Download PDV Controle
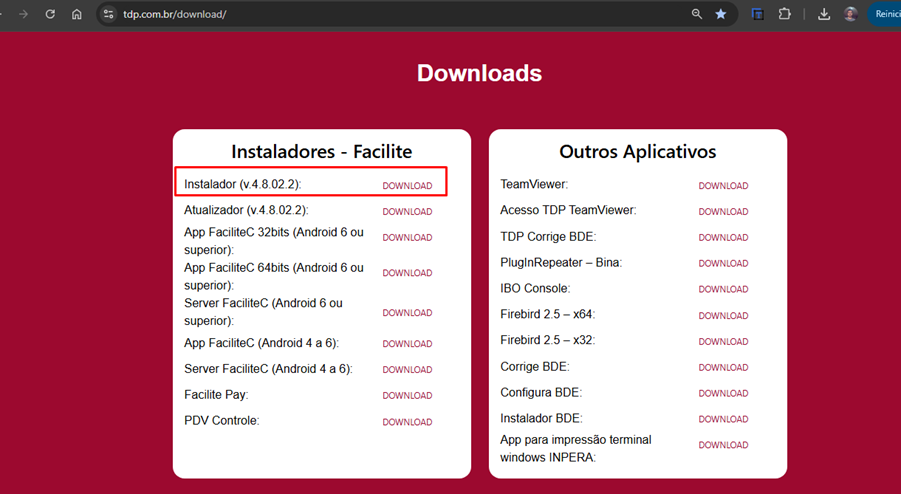This screenshot has width=901, height=494. 407,422
